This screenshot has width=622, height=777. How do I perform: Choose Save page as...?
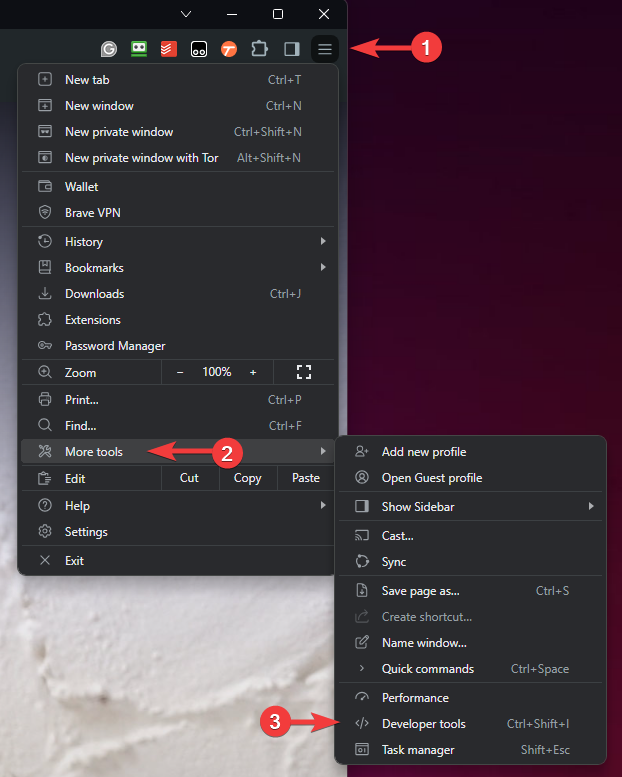coord(470,591)
